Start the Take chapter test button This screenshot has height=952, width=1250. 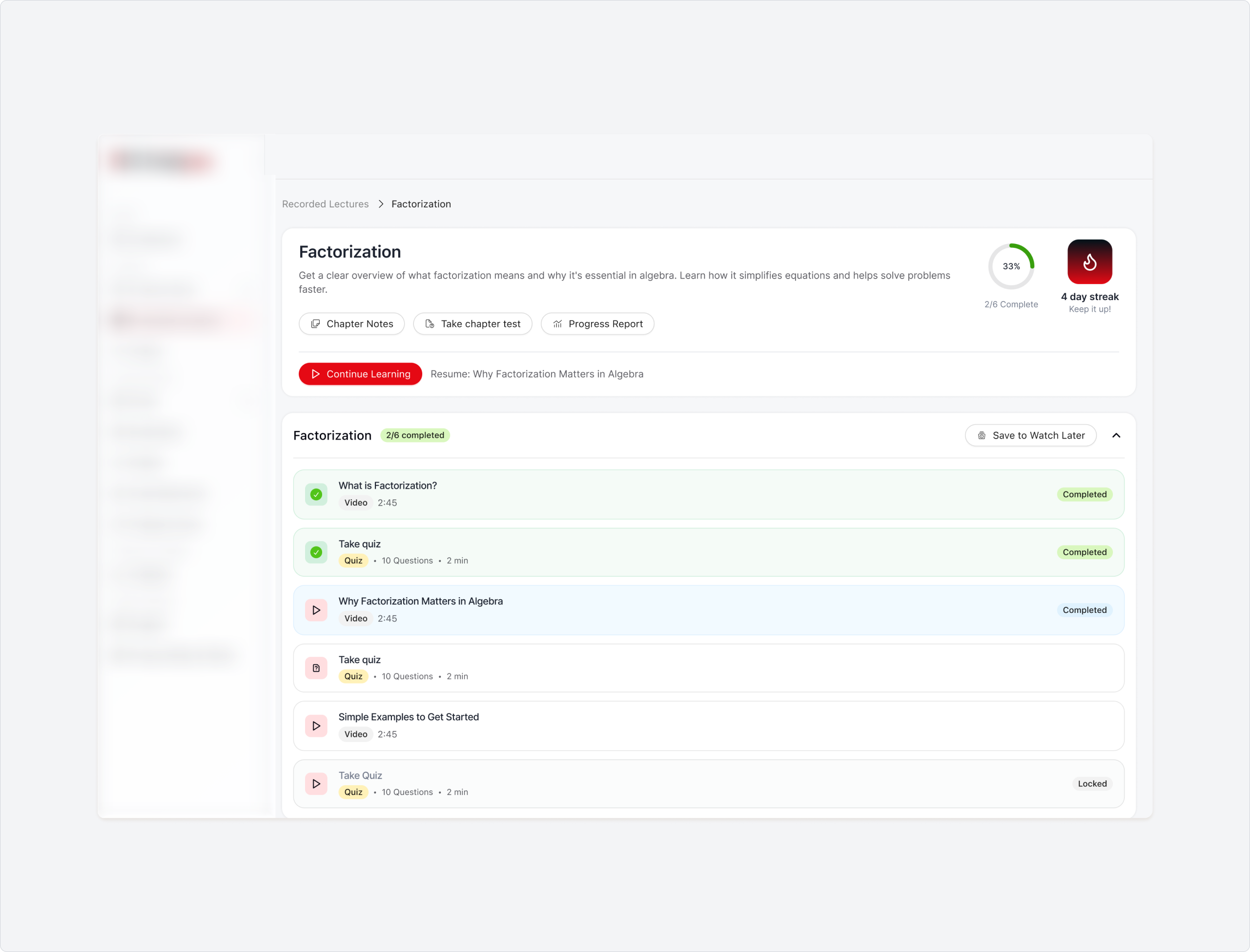click(472, 324)
